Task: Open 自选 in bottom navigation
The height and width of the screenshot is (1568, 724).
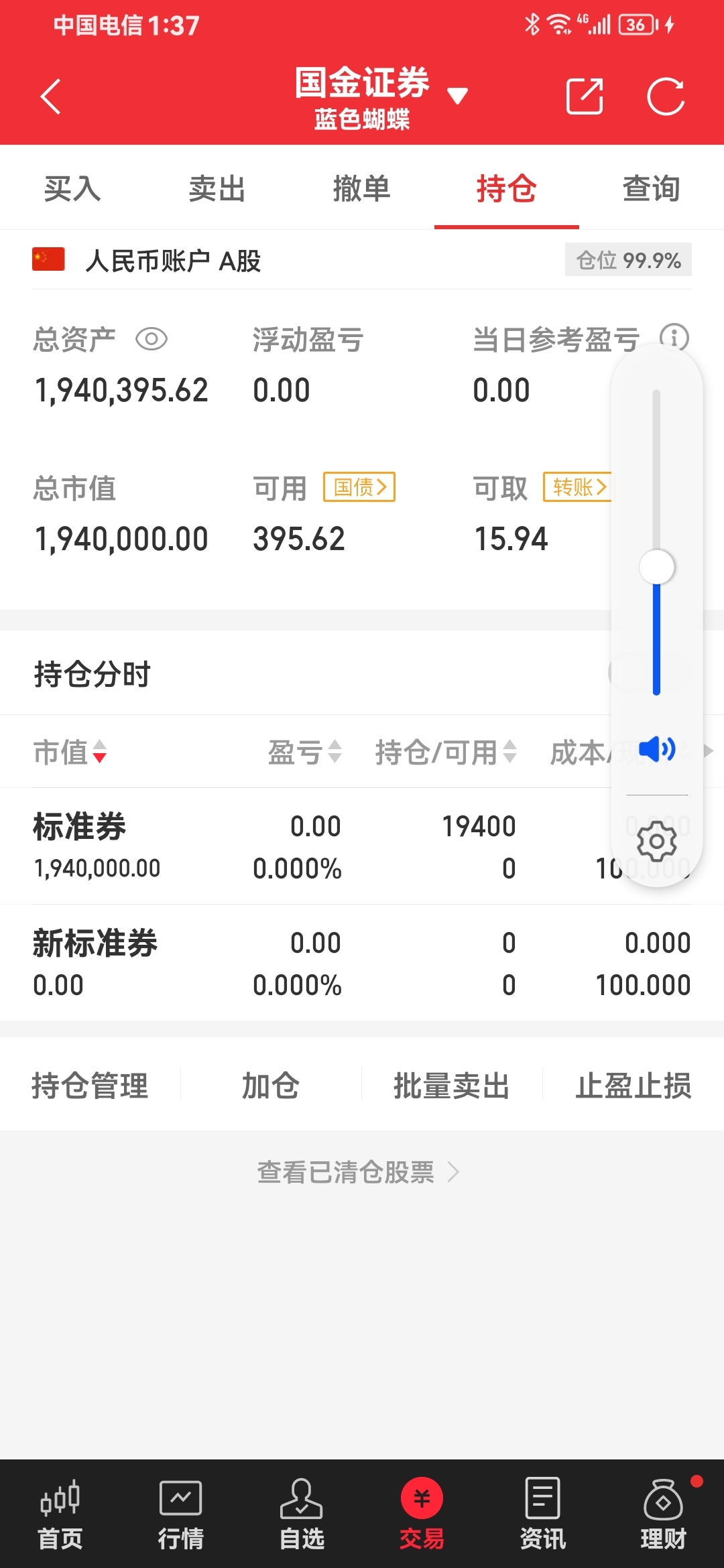Action: (302, 1514)
